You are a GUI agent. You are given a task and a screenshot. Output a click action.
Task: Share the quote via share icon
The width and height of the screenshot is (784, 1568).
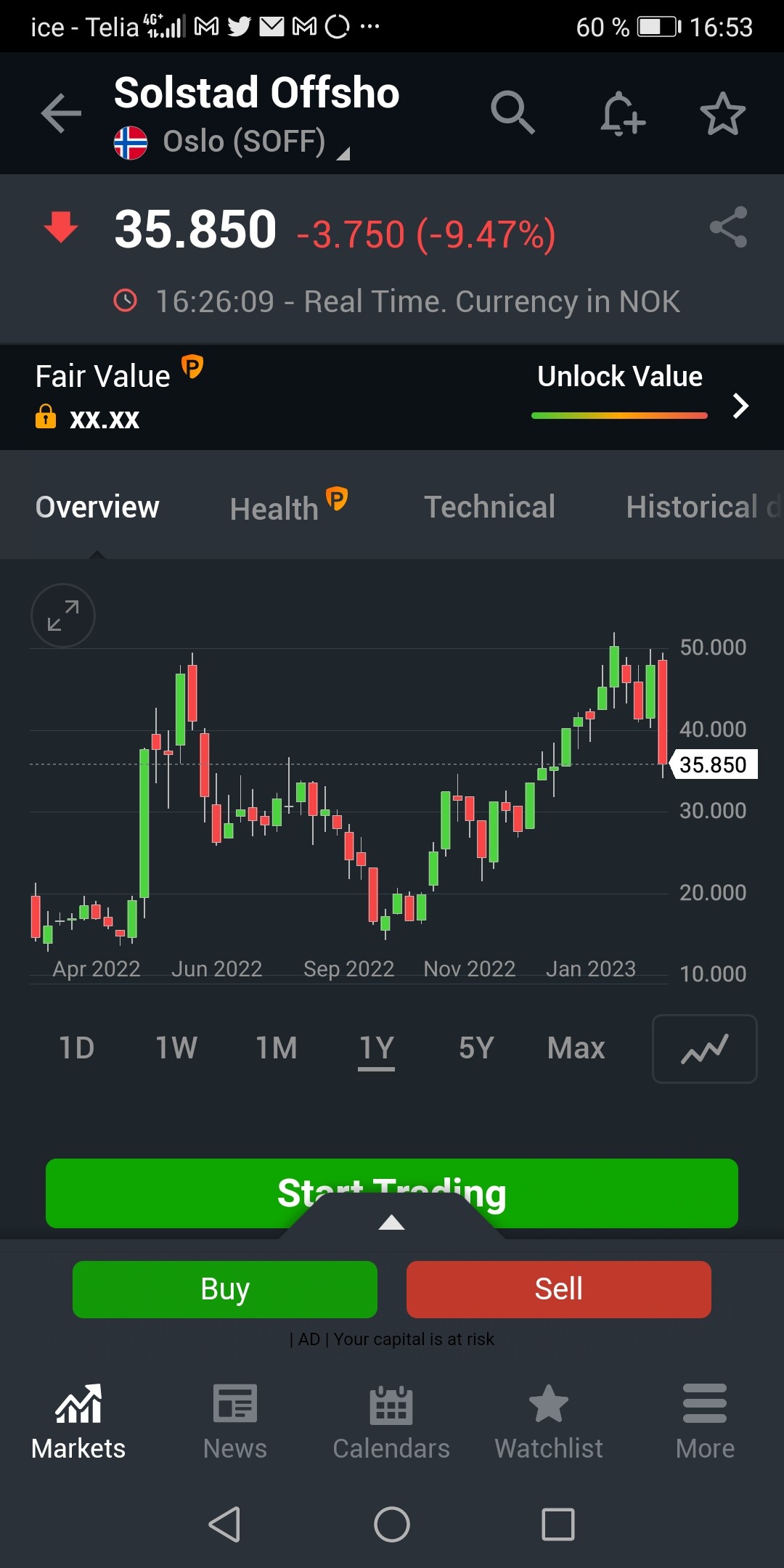728,227
